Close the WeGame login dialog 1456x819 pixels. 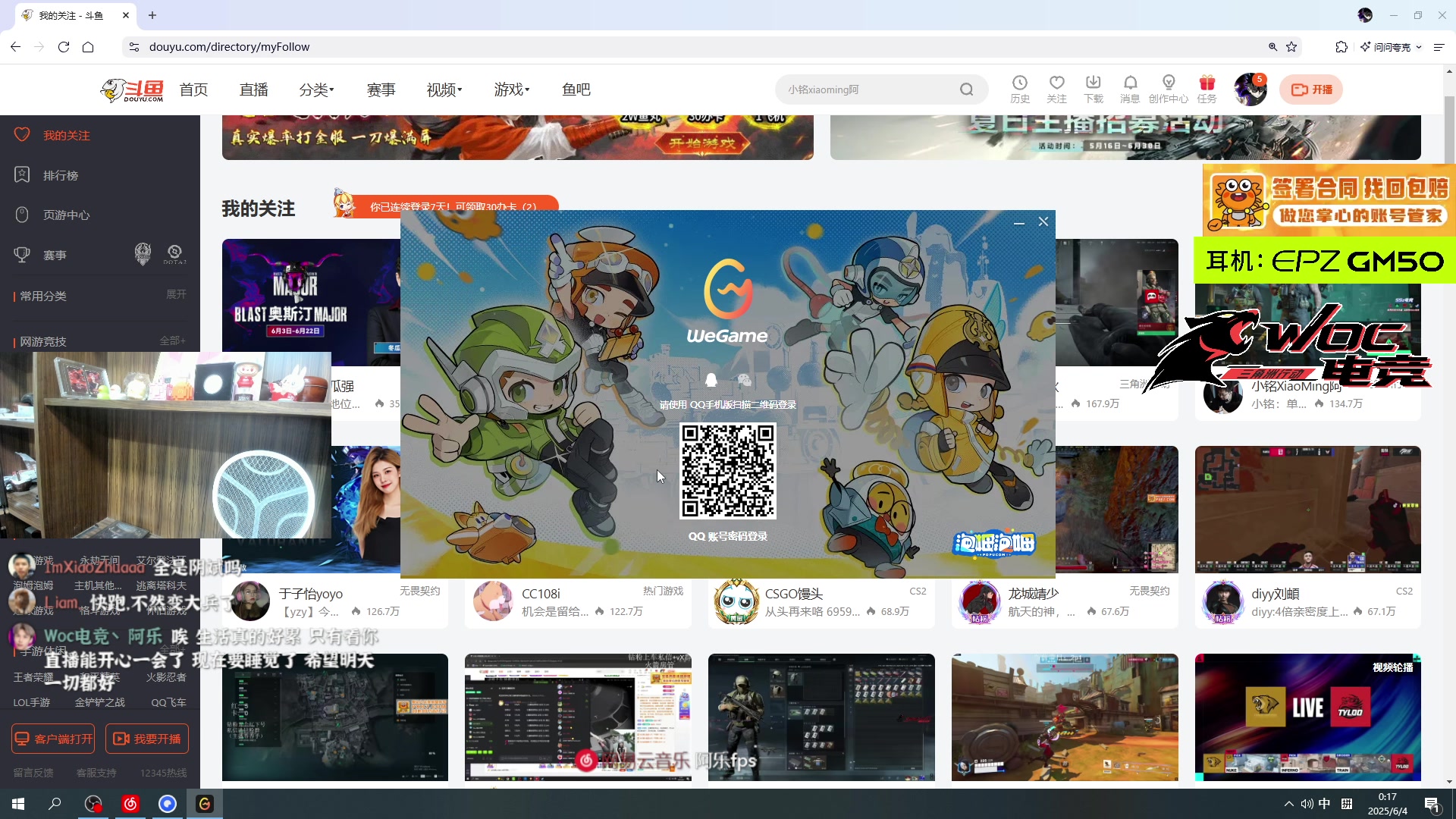tap(1043, 221)
